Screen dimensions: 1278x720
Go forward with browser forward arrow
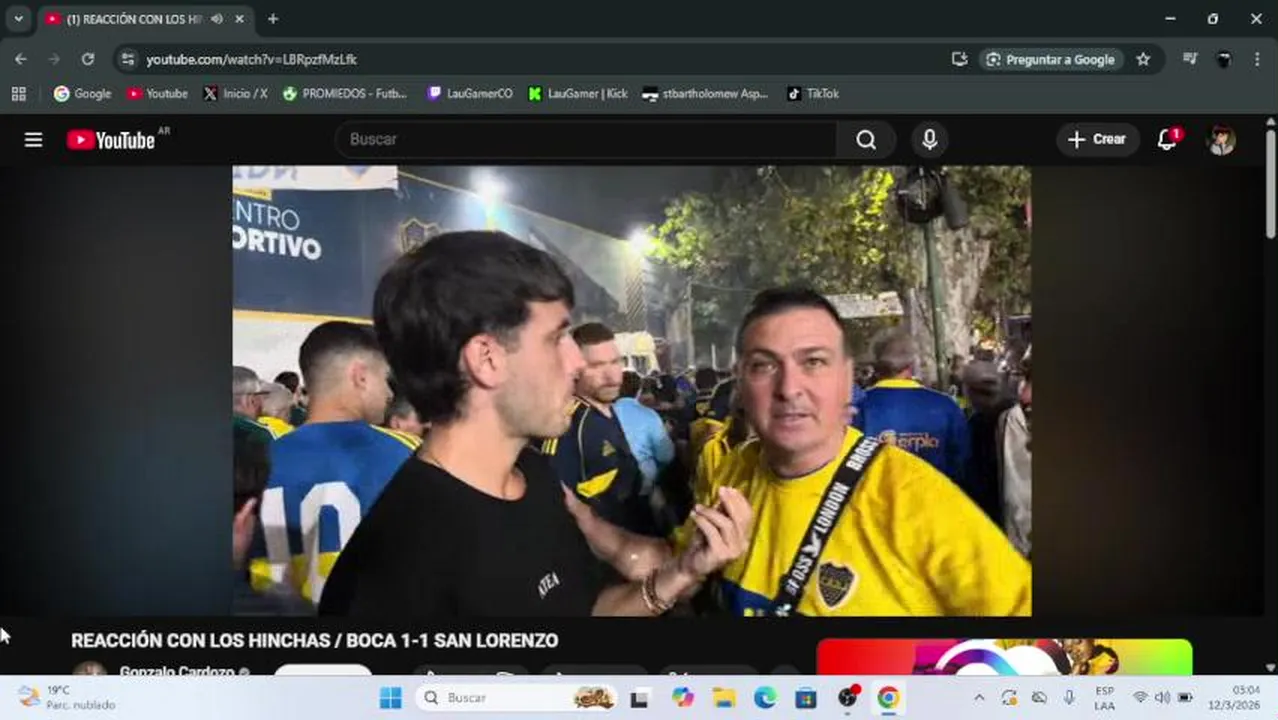[54, 59]
